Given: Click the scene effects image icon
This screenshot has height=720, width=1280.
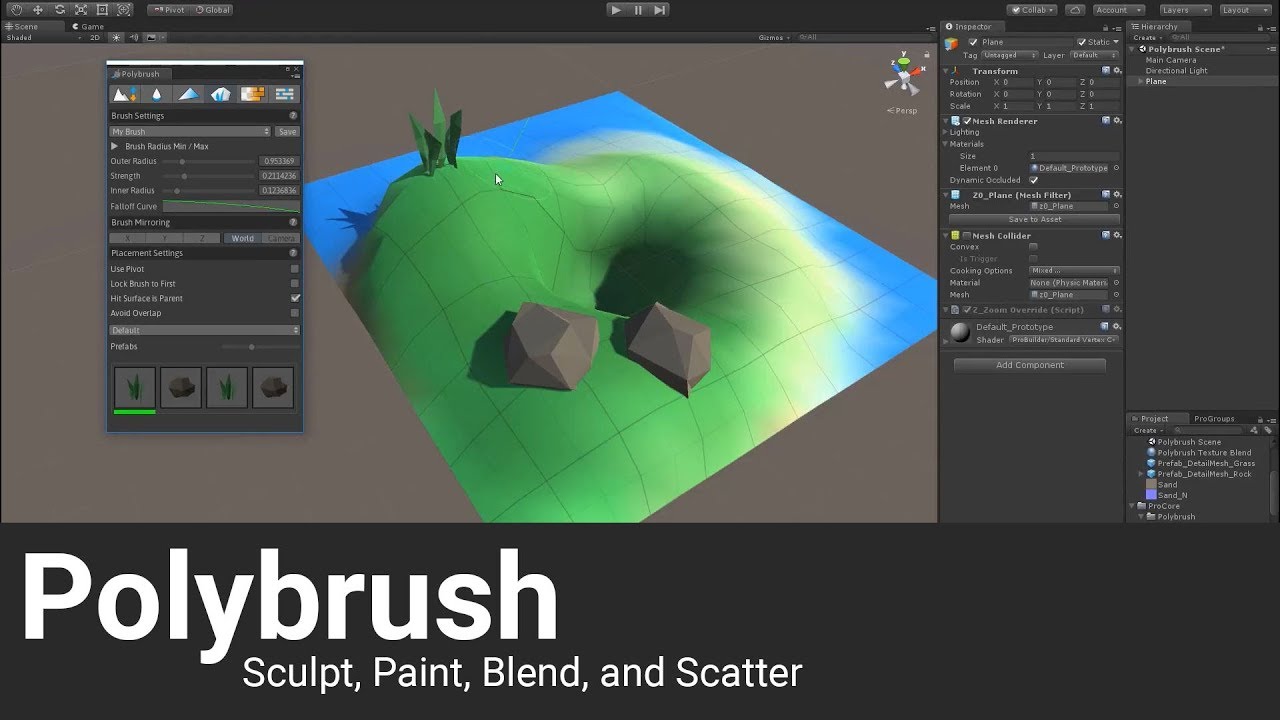Looking at the screenshot, I should (x=152, y=37).
